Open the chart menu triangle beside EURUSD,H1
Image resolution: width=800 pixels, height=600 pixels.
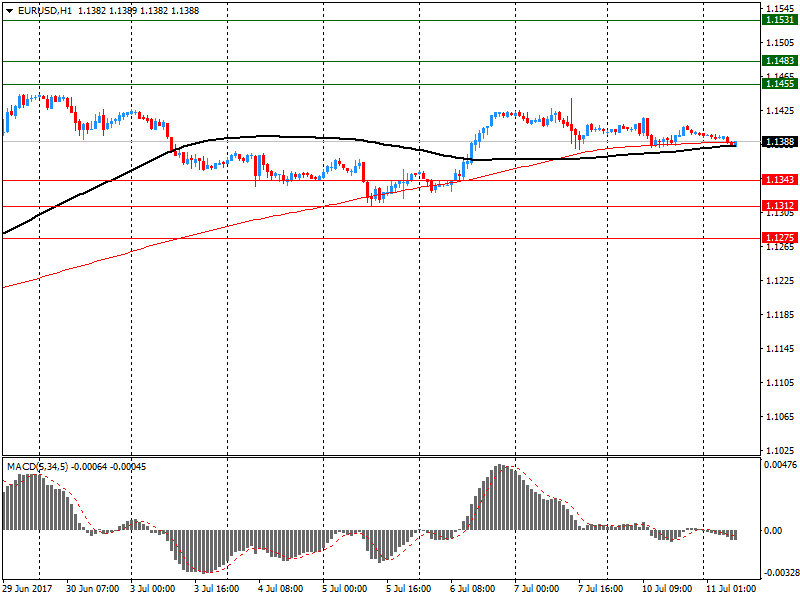(x=10, y=11)
